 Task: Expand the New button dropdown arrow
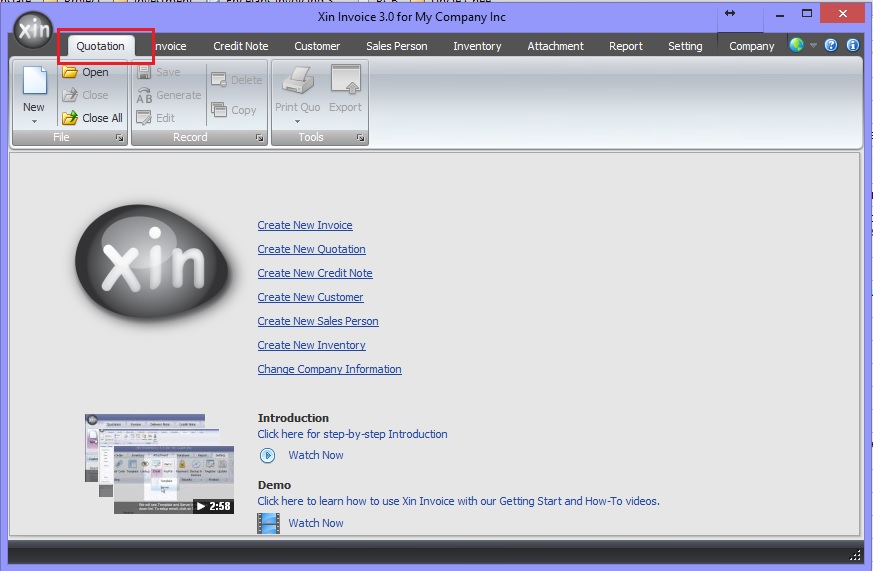pos(34,121)
